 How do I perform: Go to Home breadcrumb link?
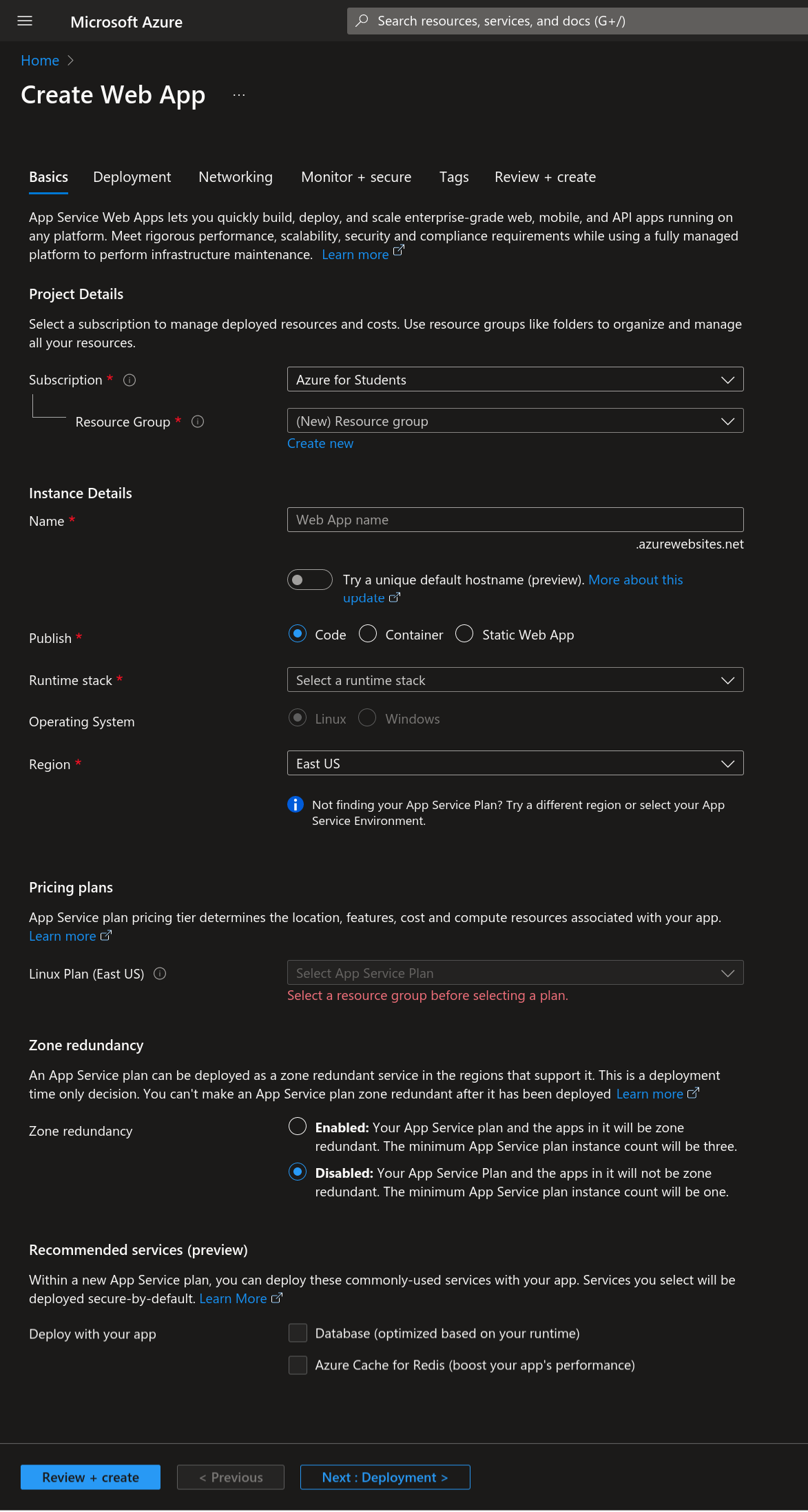(x=40, y=61)
